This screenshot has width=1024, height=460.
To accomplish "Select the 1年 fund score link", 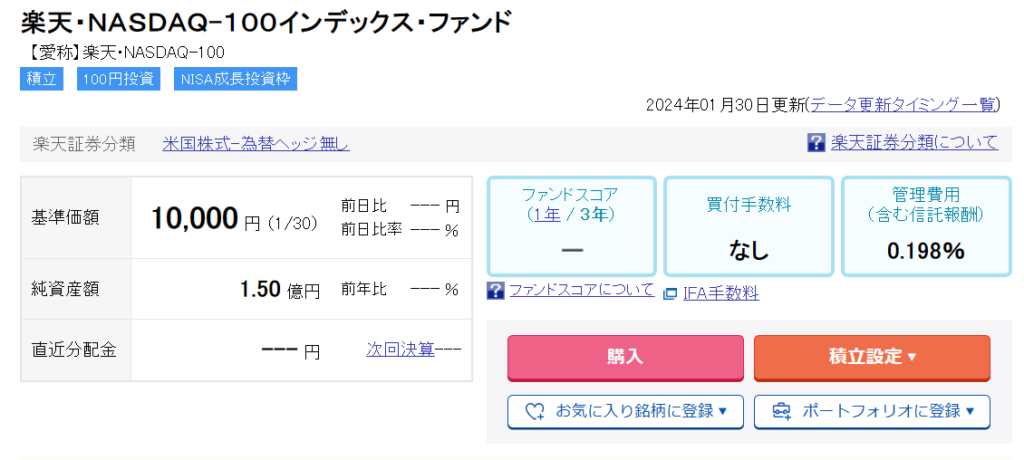I will pyautogui.click(x=546, y=214).
